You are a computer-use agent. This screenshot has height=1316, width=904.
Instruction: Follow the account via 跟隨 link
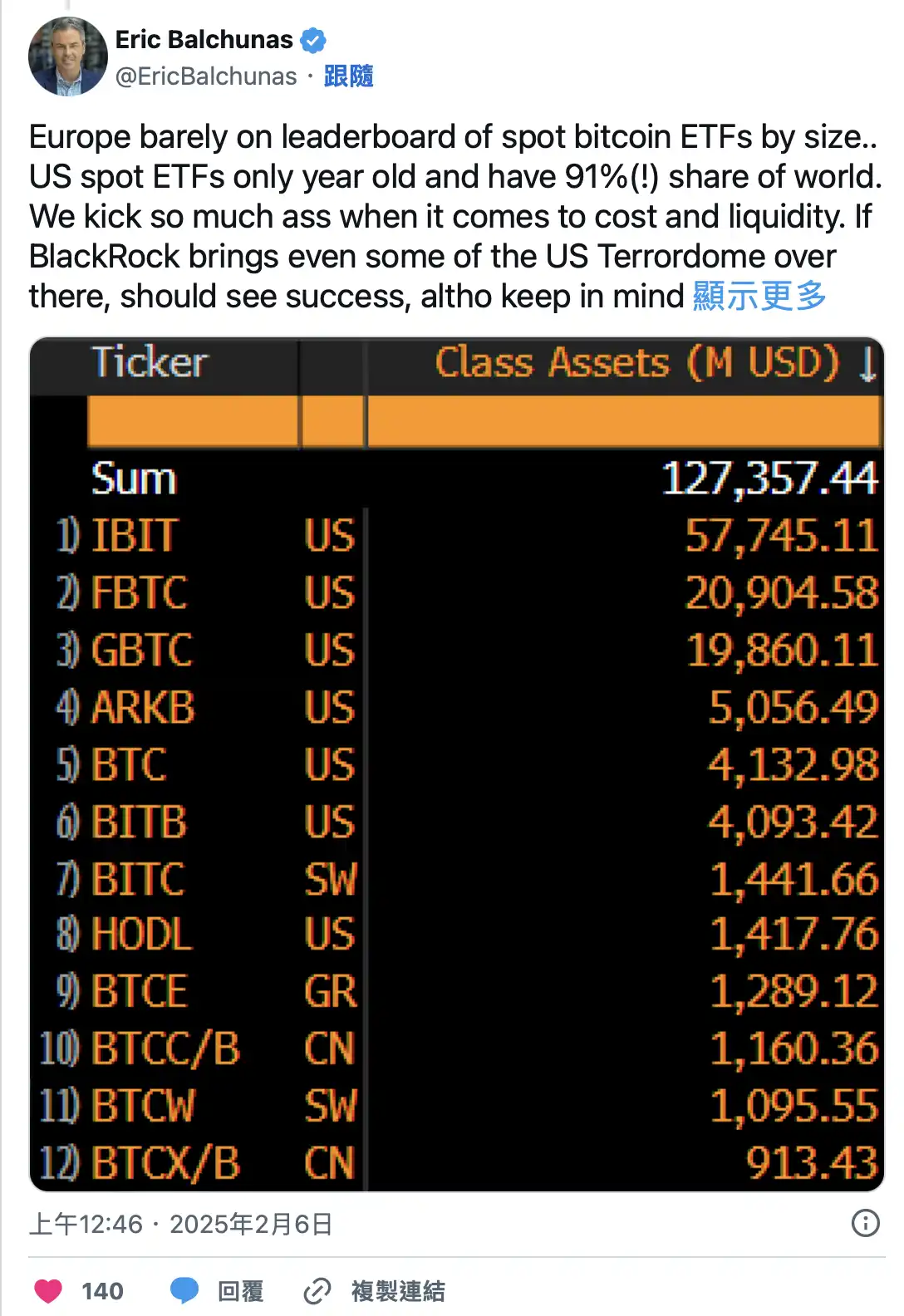348,76
